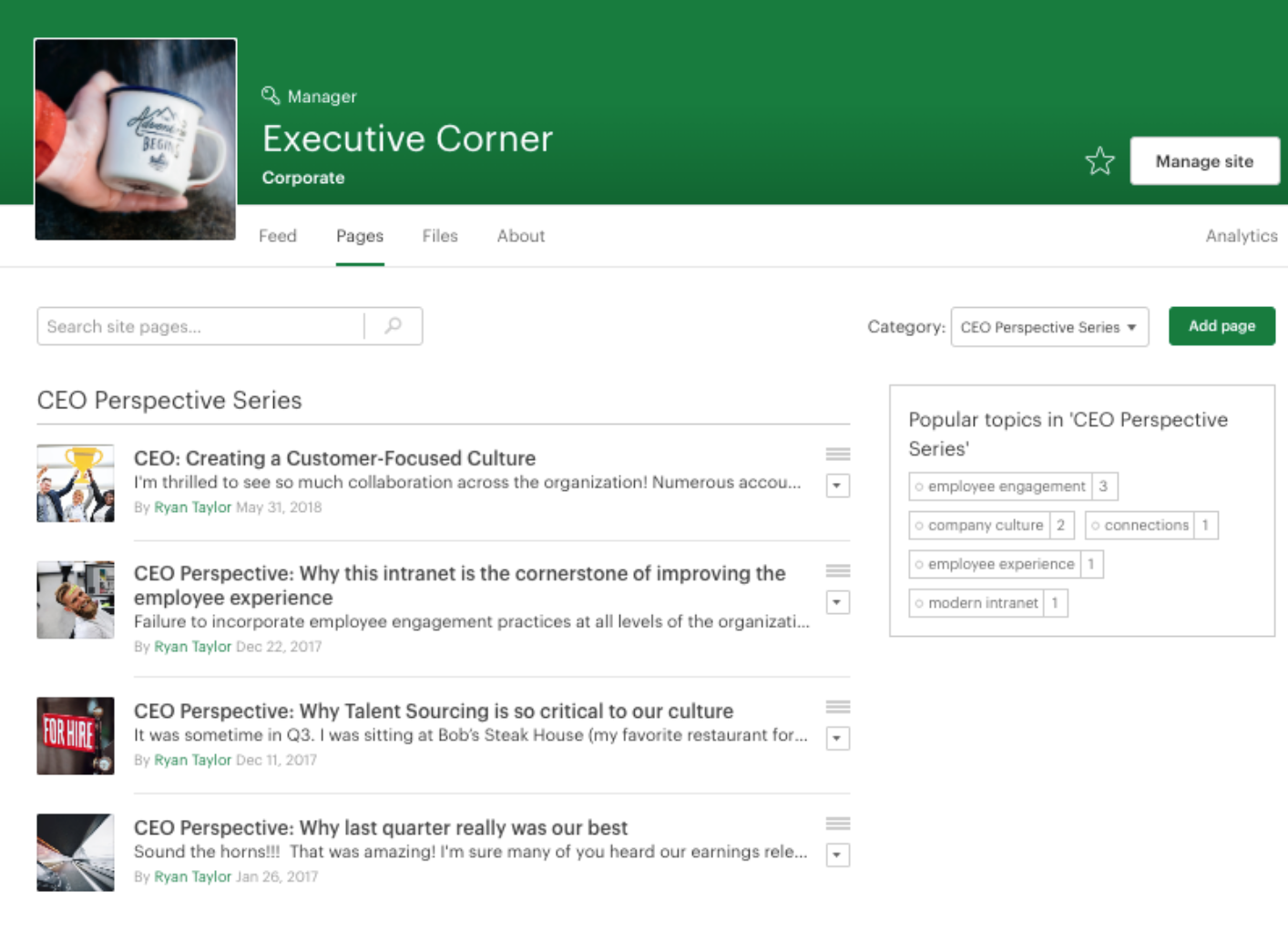This screenshot has height=942, width=1288.
Task: Favorite the site with the star icon
Action: pos(1099,161)
